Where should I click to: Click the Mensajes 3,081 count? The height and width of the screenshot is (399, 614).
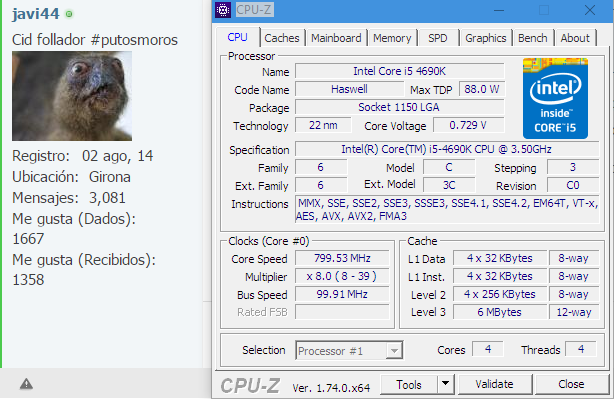[x=69, y=198]
